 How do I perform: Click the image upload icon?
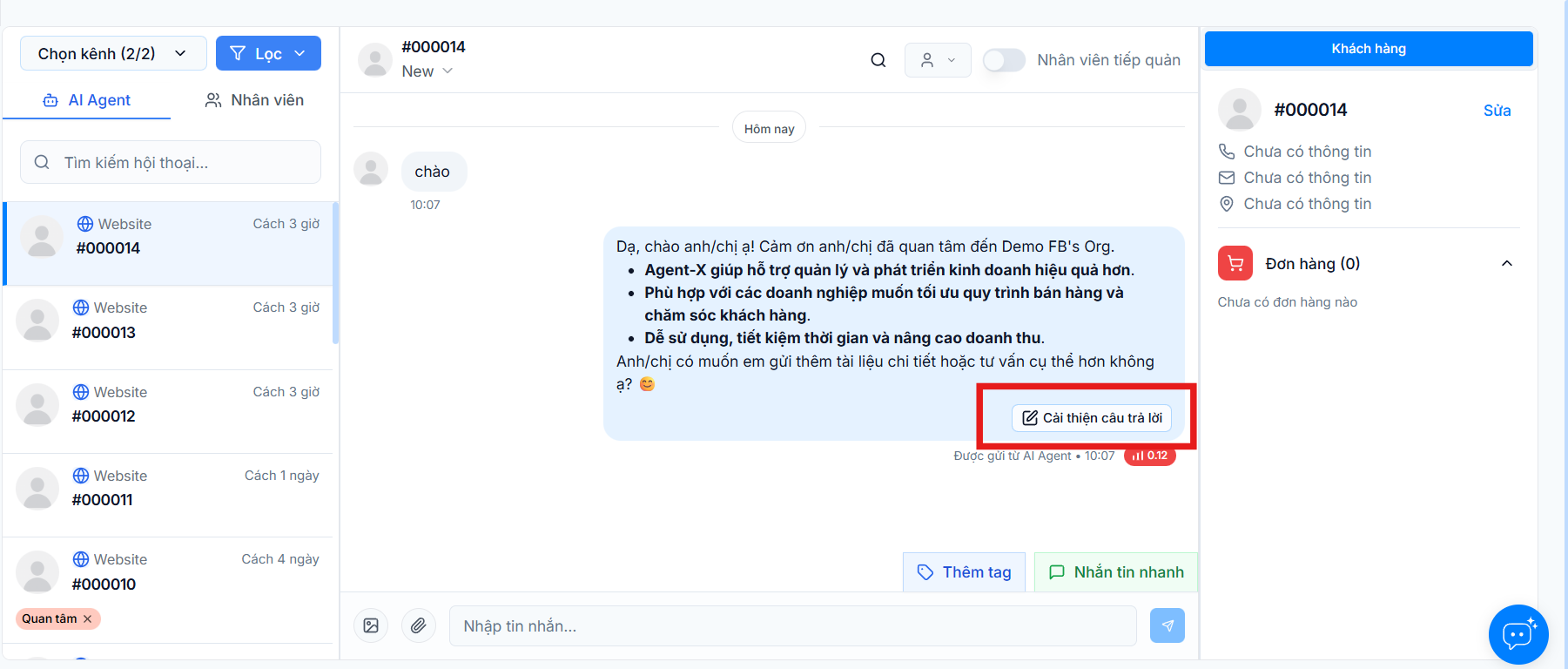(x=371, y=625)
